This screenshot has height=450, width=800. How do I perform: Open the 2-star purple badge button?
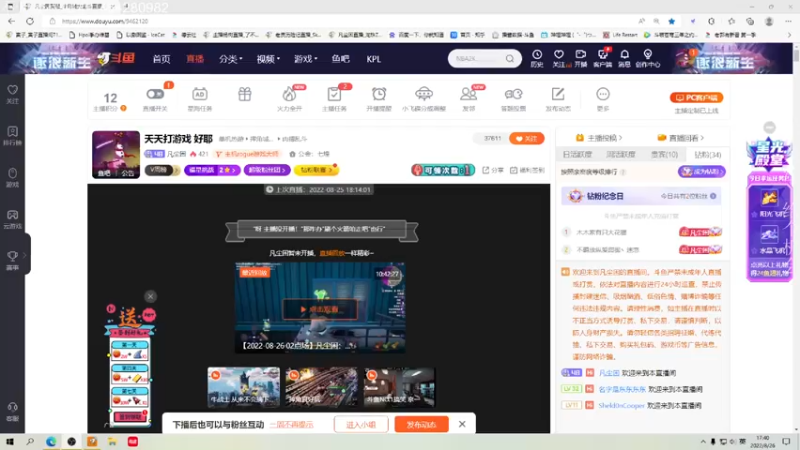click(x=212, y=170)
